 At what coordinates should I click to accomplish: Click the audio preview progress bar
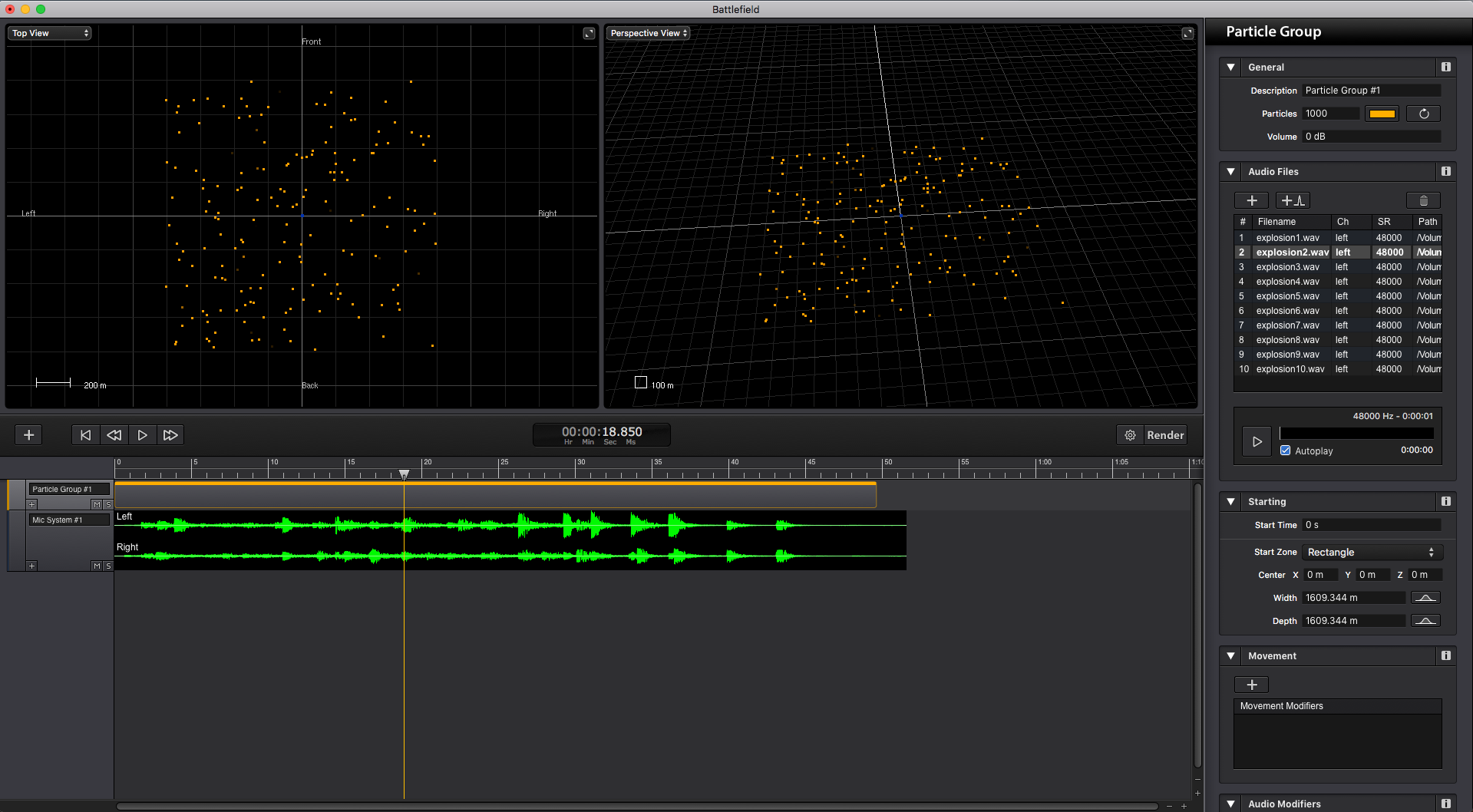1356,434
